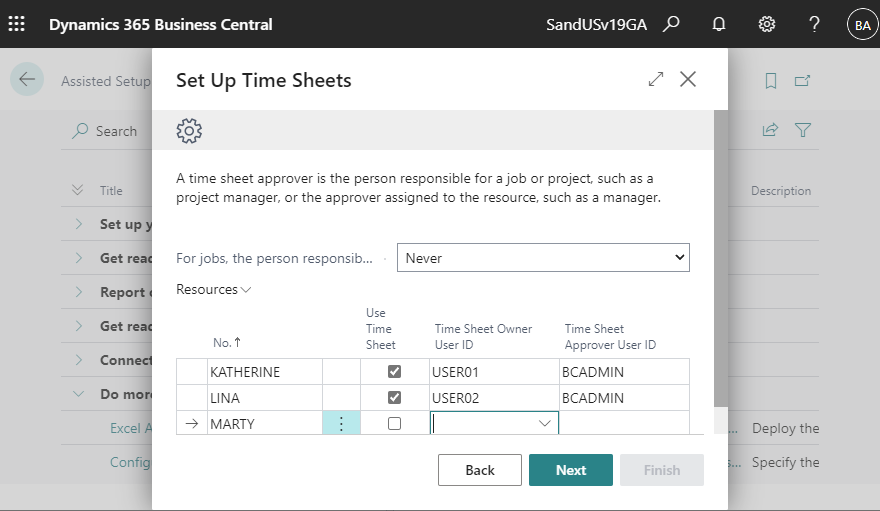Click the Search magnifier on Assisted Setup

80,131
